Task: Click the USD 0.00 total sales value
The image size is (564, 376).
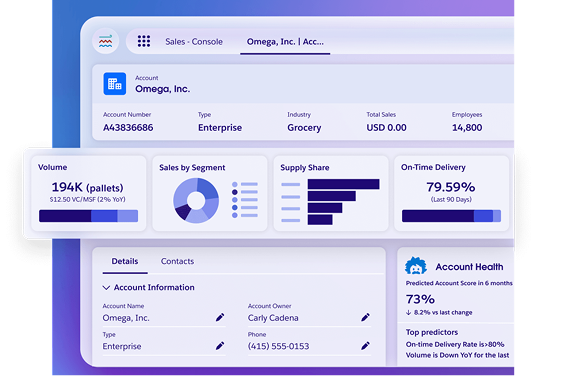Action: (x=386, y=128)
